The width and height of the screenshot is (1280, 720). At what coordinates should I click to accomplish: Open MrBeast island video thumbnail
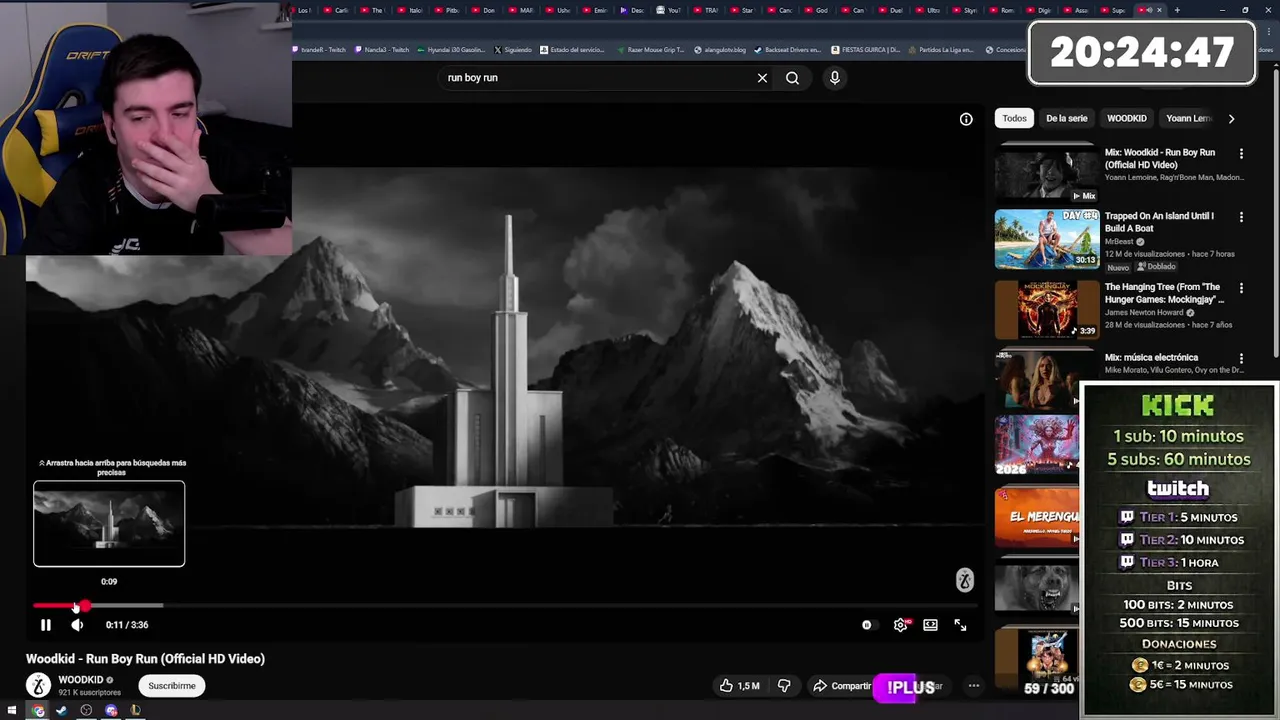(x=1046, y=239)
